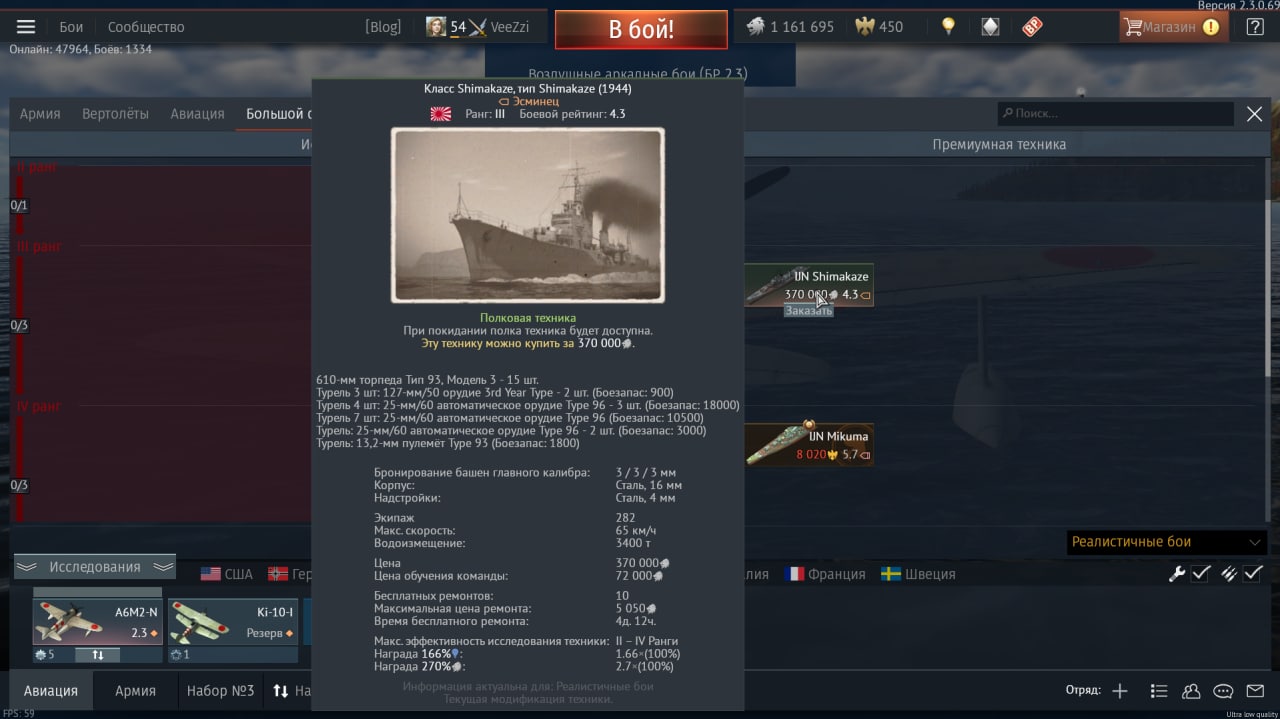The width and height of the screenshot is (1280, 719).
Task: Click the В бой! button
Action: [x=641, y=29]
